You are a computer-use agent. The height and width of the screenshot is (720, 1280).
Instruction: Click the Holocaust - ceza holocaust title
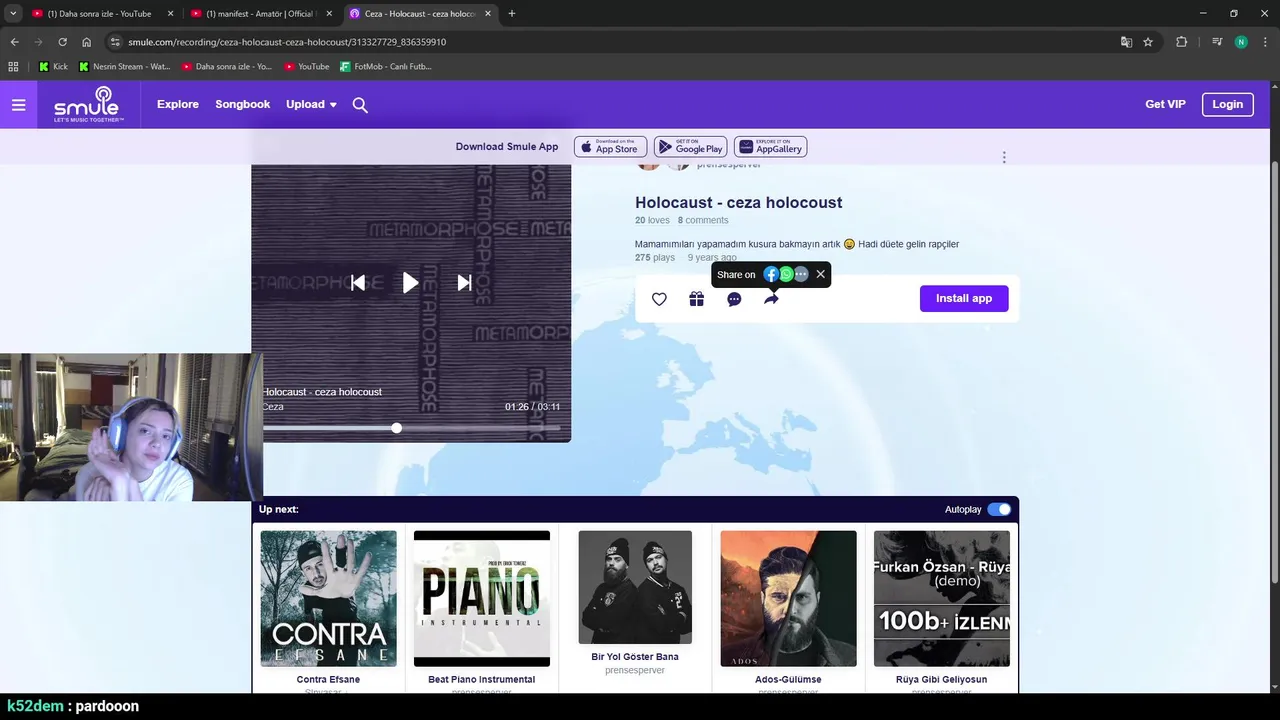[739, 202]
